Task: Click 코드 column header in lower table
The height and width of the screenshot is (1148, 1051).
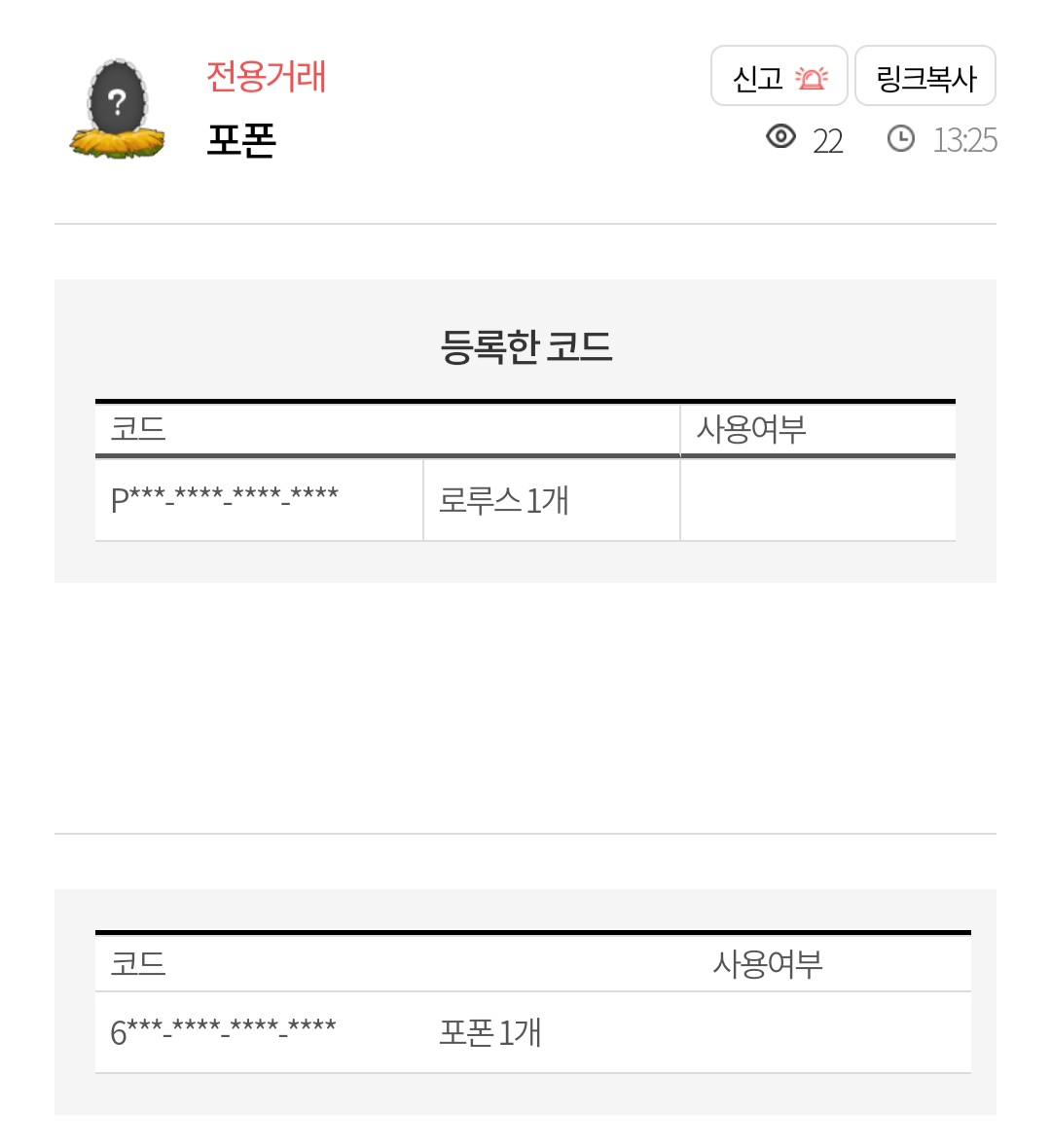Action: pyautogui.click(x=138, y=964)
